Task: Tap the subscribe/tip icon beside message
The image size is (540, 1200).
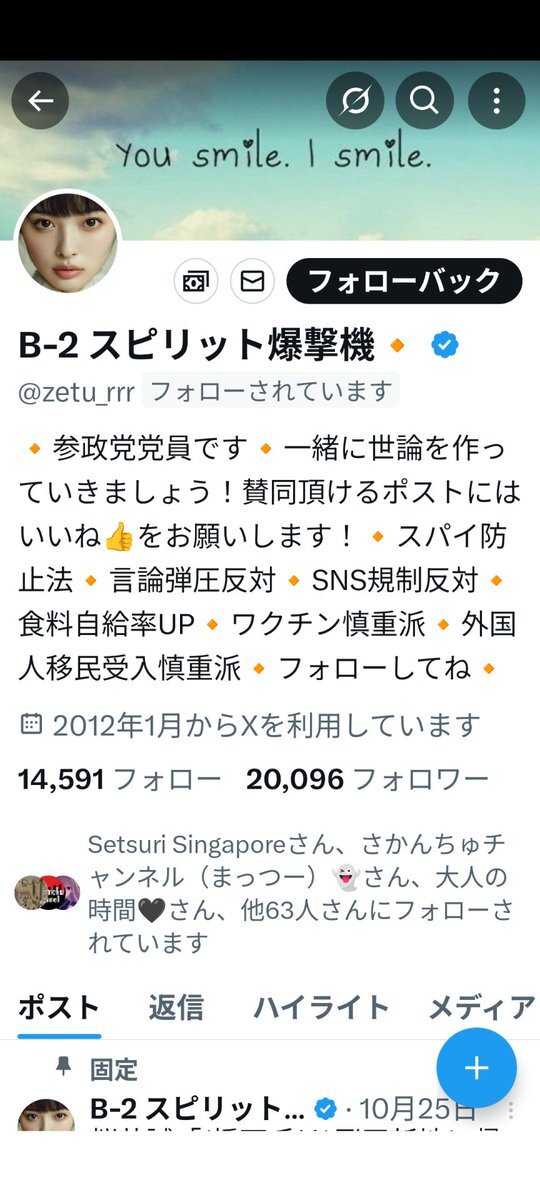Action: [196, 281]
